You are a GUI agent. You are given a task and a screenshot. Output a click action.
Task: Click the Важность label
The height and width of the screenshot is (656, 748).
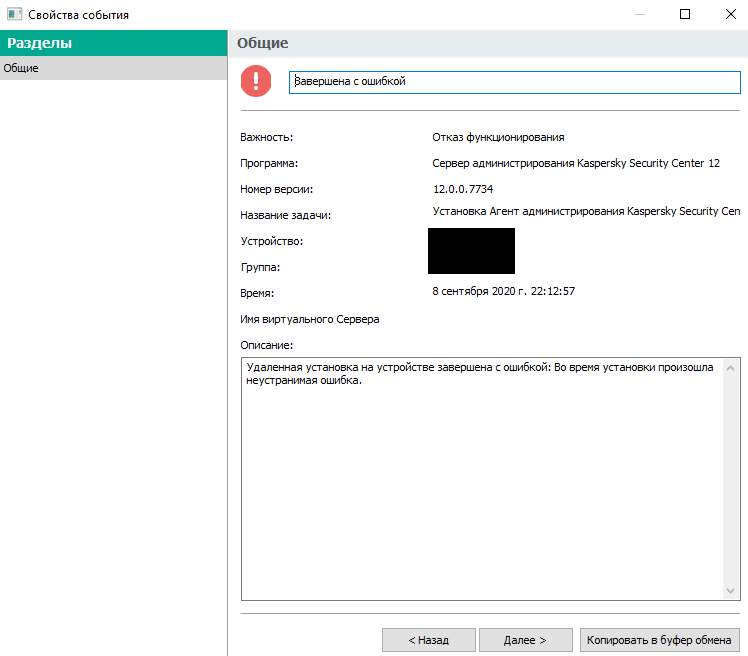pyautogui.click(x=267, y=137)
